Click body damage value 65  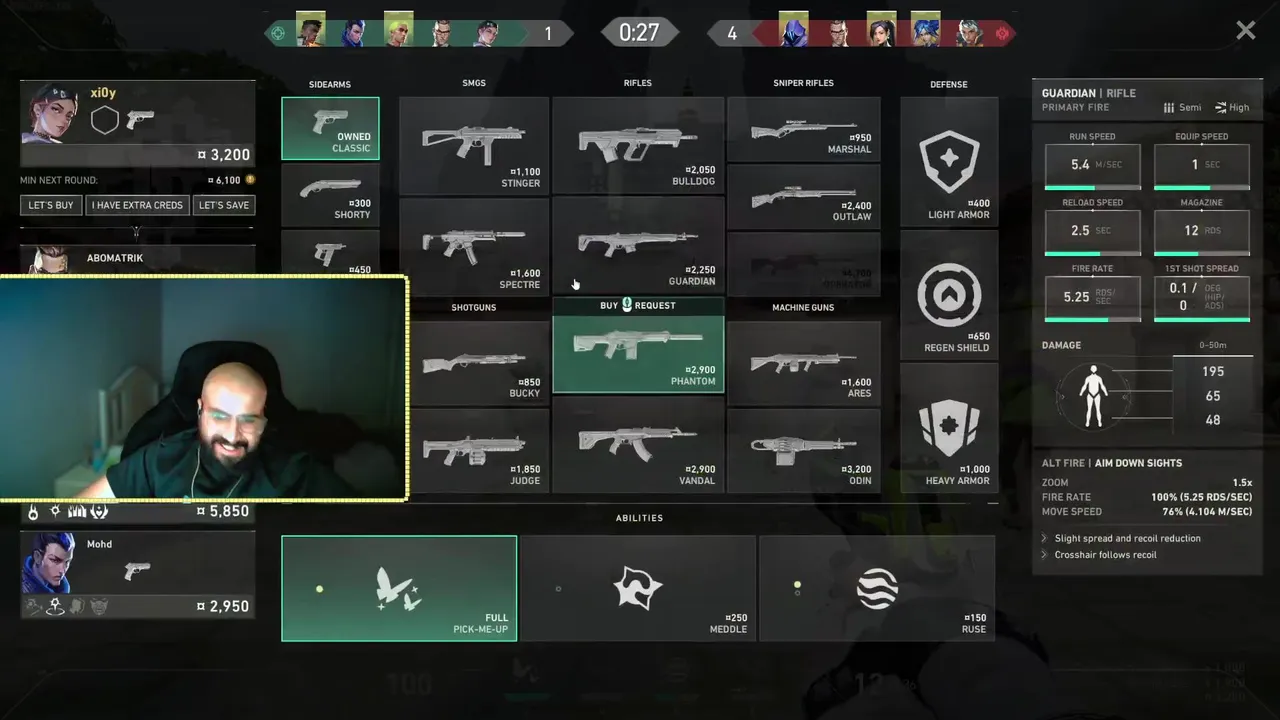click(x=1213, y=396)
